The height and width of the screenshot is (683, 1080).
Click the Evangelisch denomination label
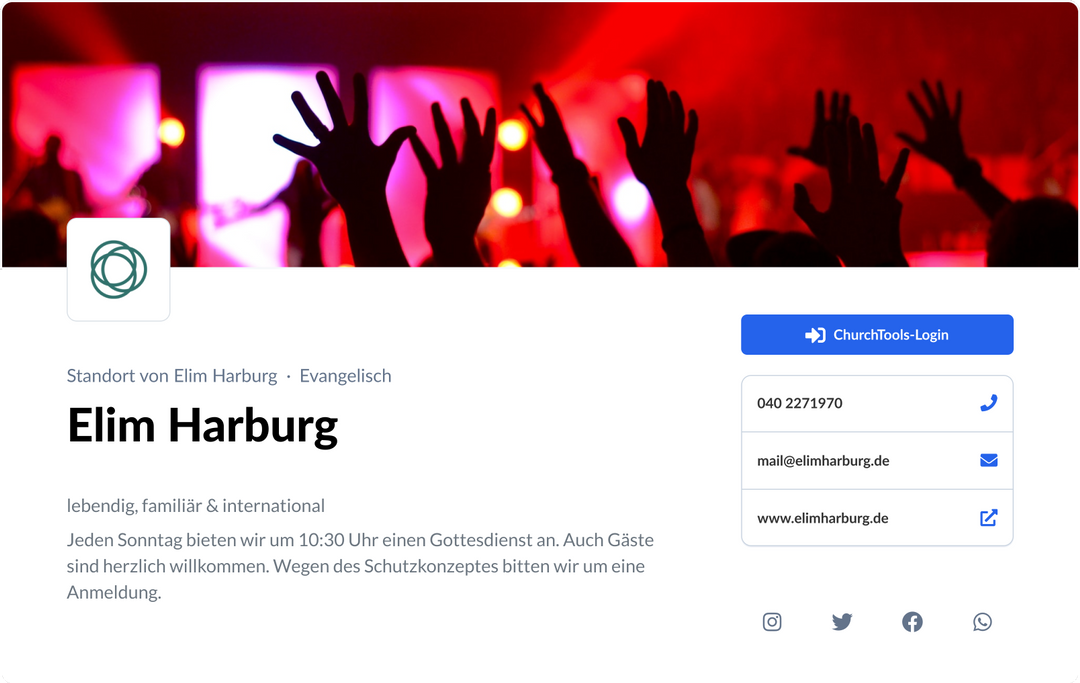(x=345, y=376)
